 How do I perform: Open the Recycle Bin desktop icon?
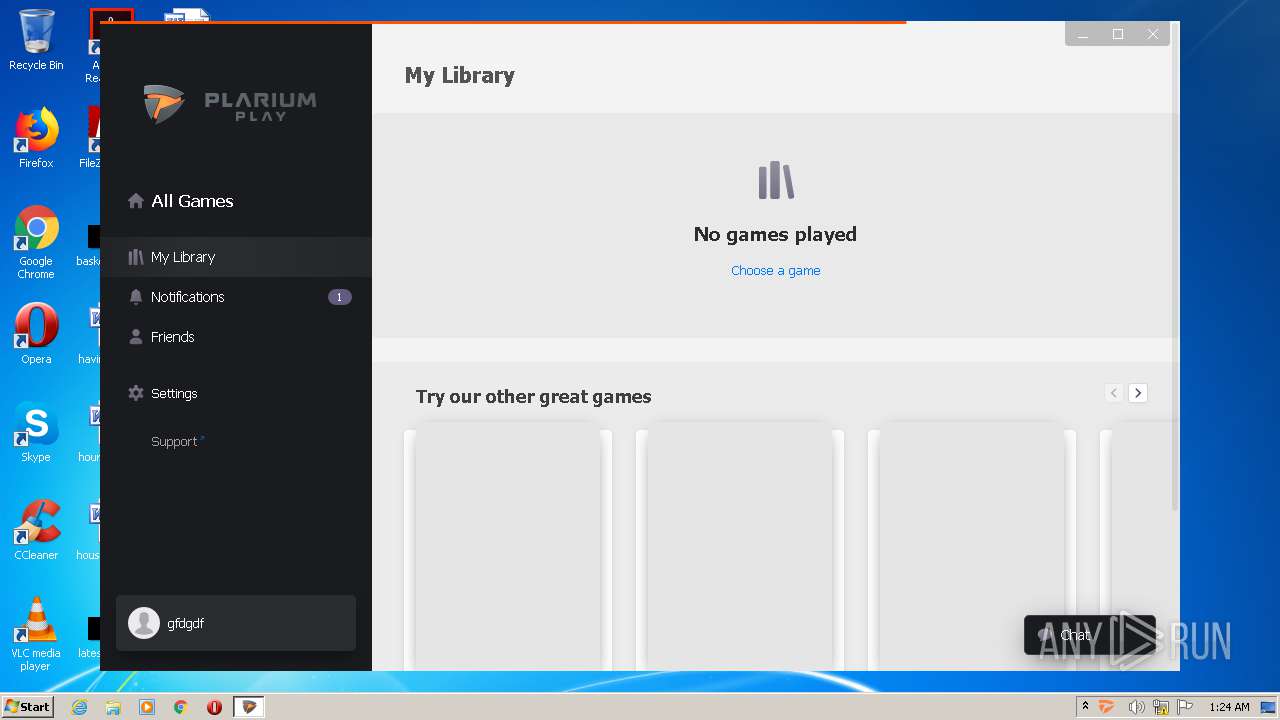[36, 40]
